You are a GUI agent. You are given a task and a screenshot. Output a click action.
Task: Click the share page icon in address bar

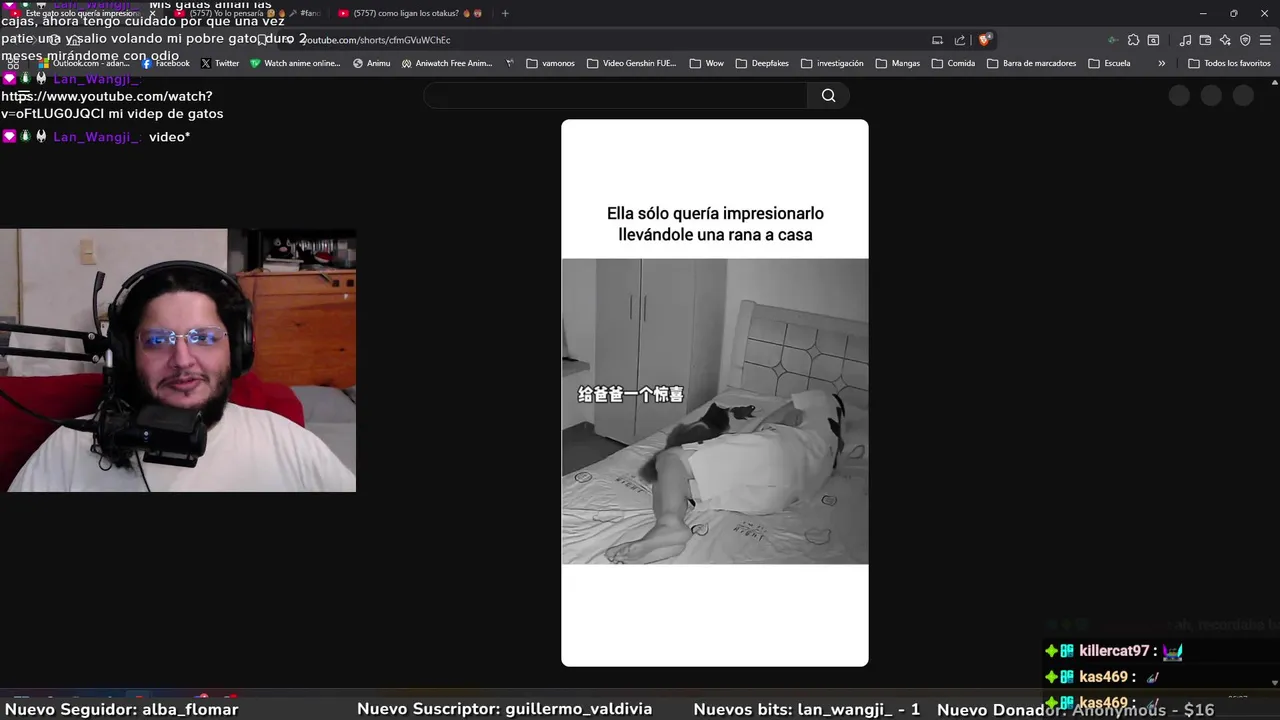click(x=960, y=40)
